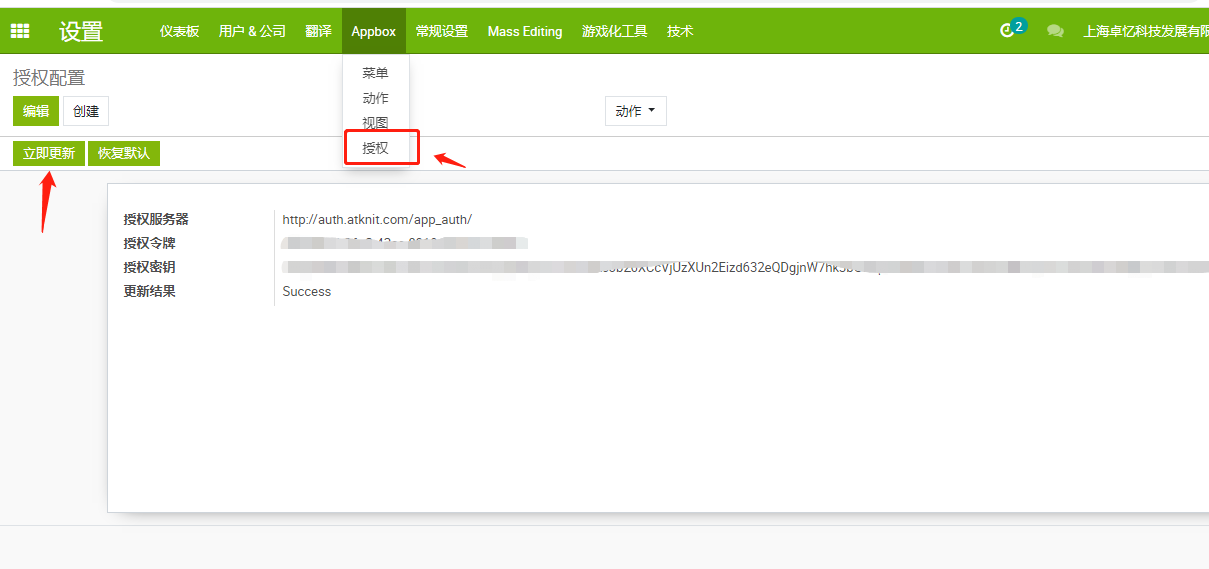Click the 编辑 button
Screen dimensions: 1209x569
(x=36, y=111)
